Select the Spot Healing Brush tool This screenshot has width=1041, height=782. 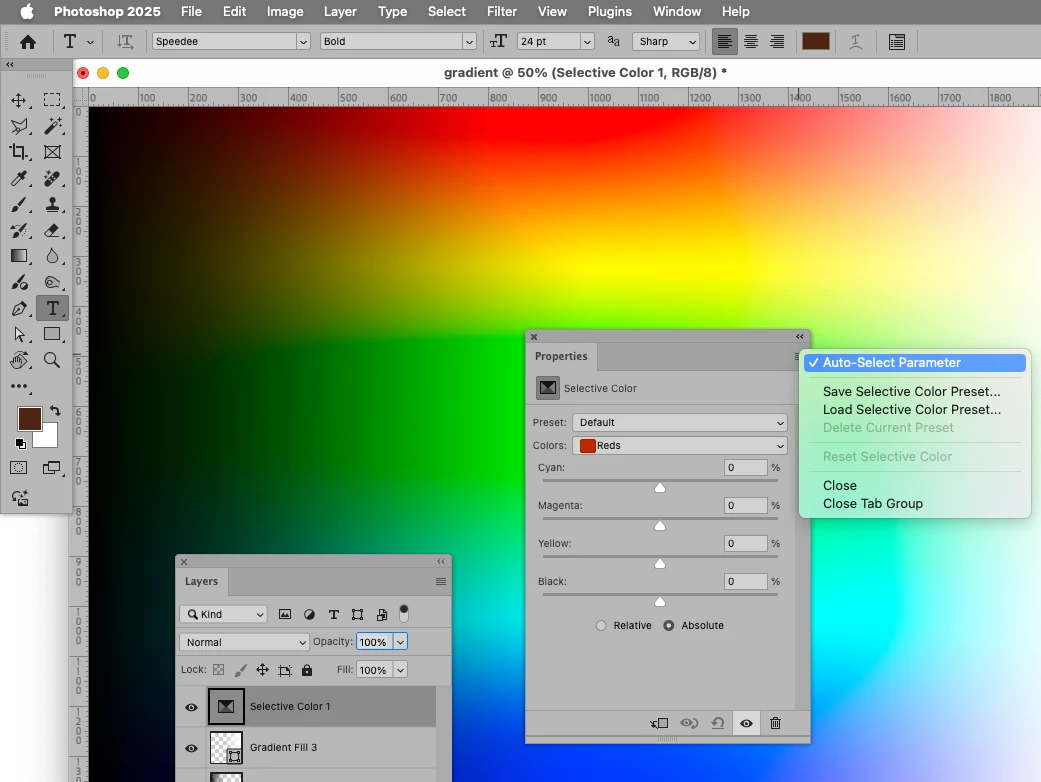tap(52, 179)
